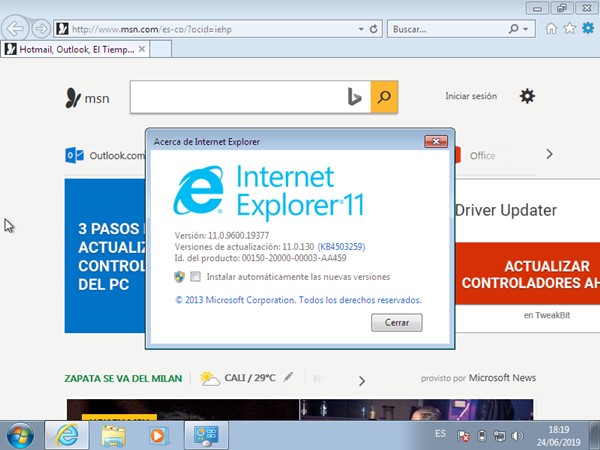Click en TweakBit ad text

pos(547,315)
